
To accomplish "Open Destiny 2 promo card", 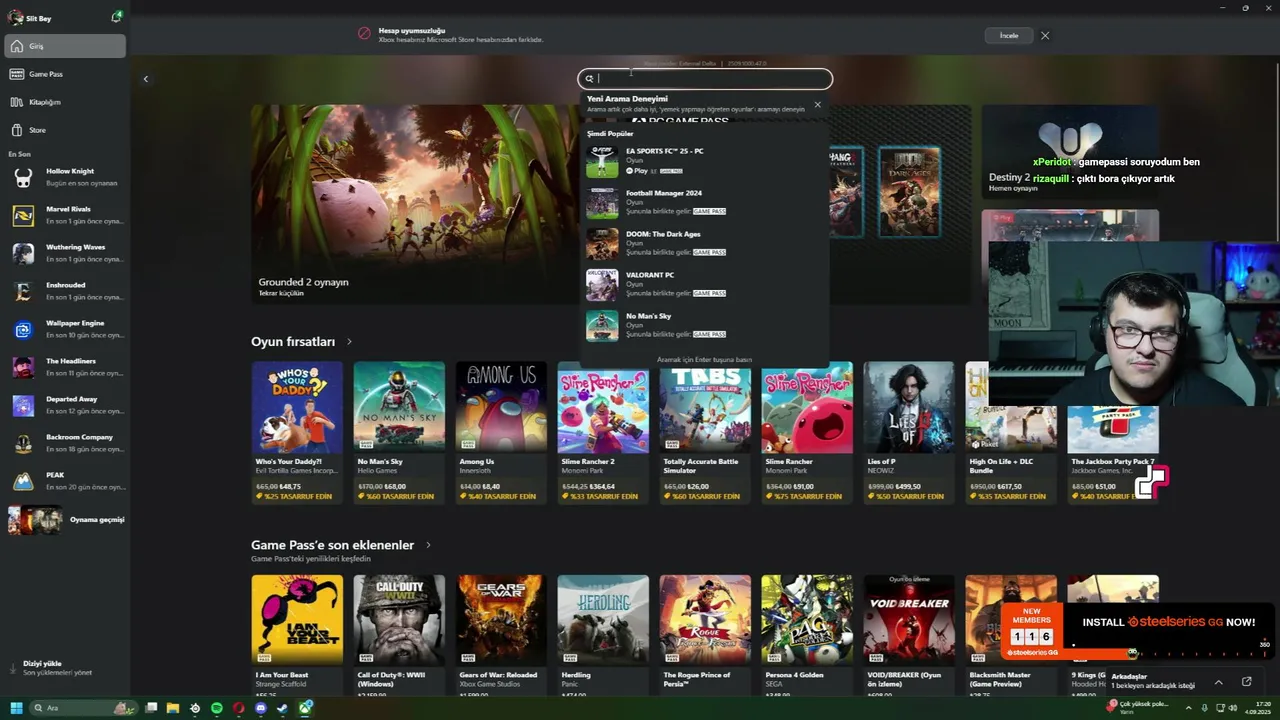I will coord(1070,152).
